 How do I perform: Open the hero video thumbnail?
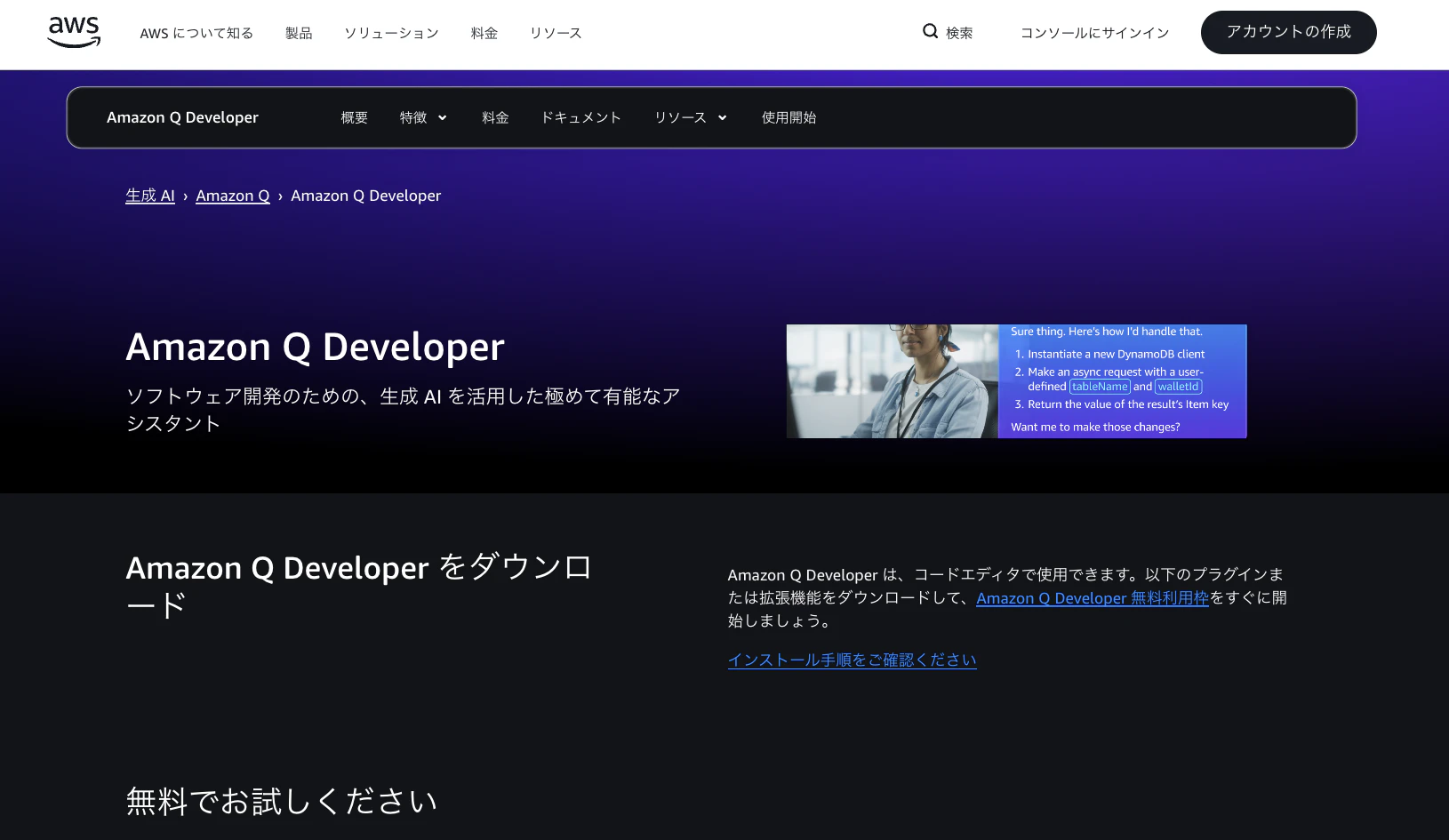(1016, 381)
